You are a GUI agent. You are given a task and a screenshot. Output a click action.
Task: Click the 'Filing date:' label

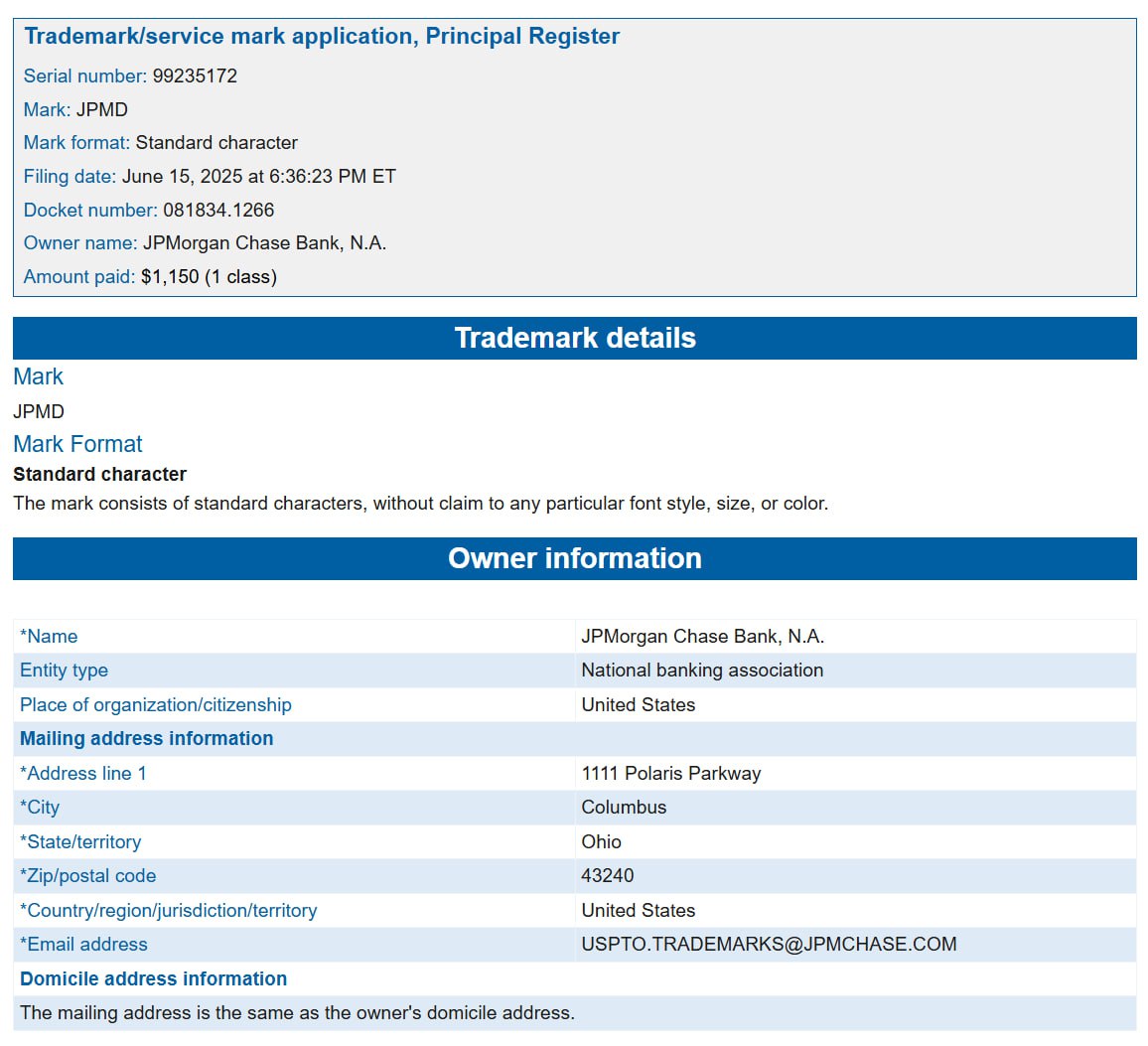70,177
